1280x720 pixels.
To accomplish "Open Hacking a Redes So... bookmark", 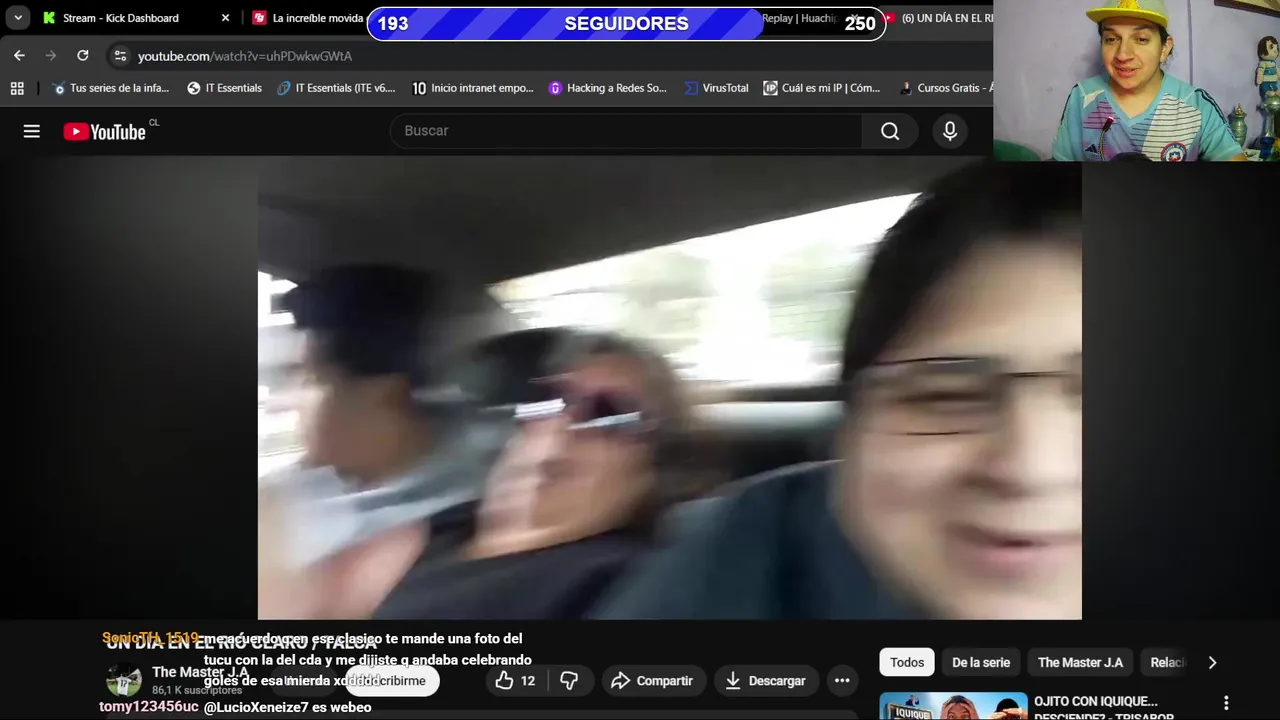I will coord(607,88).
